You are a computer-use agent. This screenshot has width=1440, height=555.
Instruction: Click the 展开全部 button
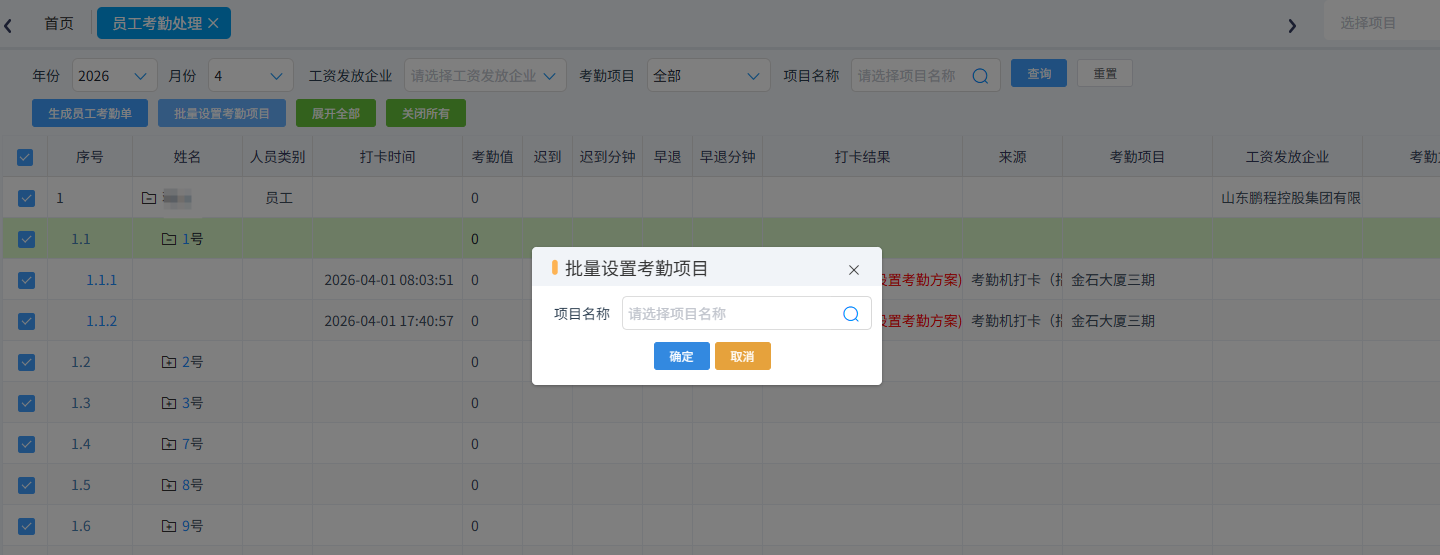pyautogui.click(x=336, y=113)
